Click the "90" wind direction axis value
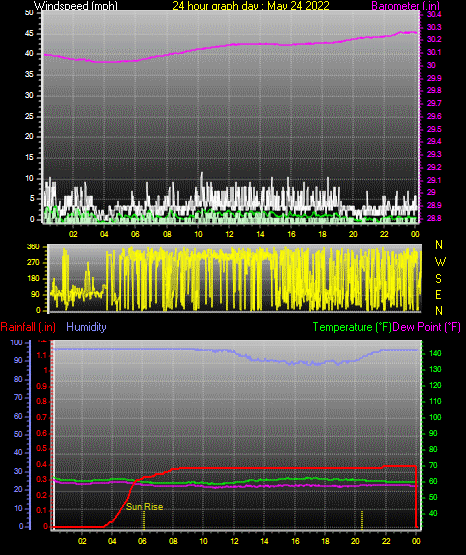Viewport: 466px width, 555px height. coord(35,294)
